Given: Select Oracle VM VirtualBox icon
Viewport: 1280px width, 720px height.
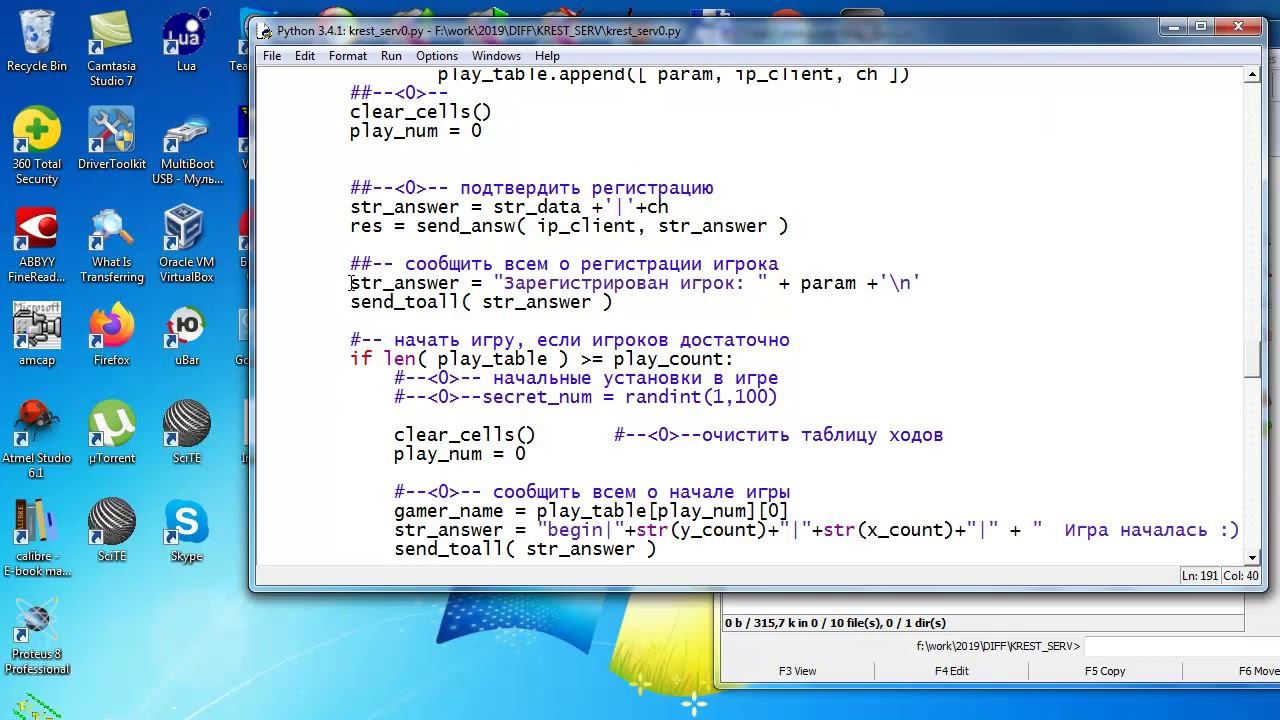Looking at the screenshot, I should pos(187,244).
